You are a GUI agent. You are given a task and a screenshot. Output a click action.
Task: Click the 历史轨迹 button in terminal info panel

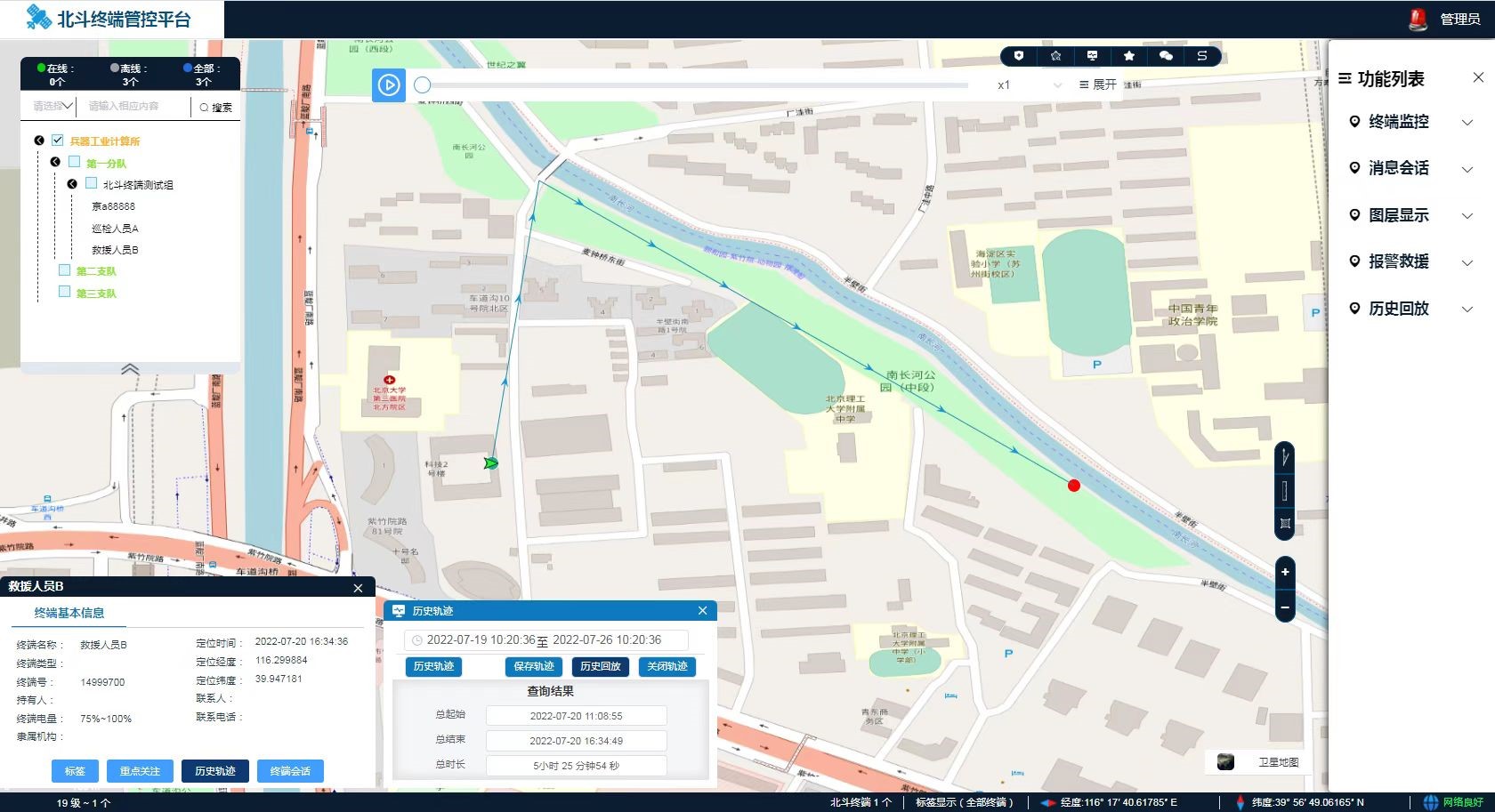215,771
